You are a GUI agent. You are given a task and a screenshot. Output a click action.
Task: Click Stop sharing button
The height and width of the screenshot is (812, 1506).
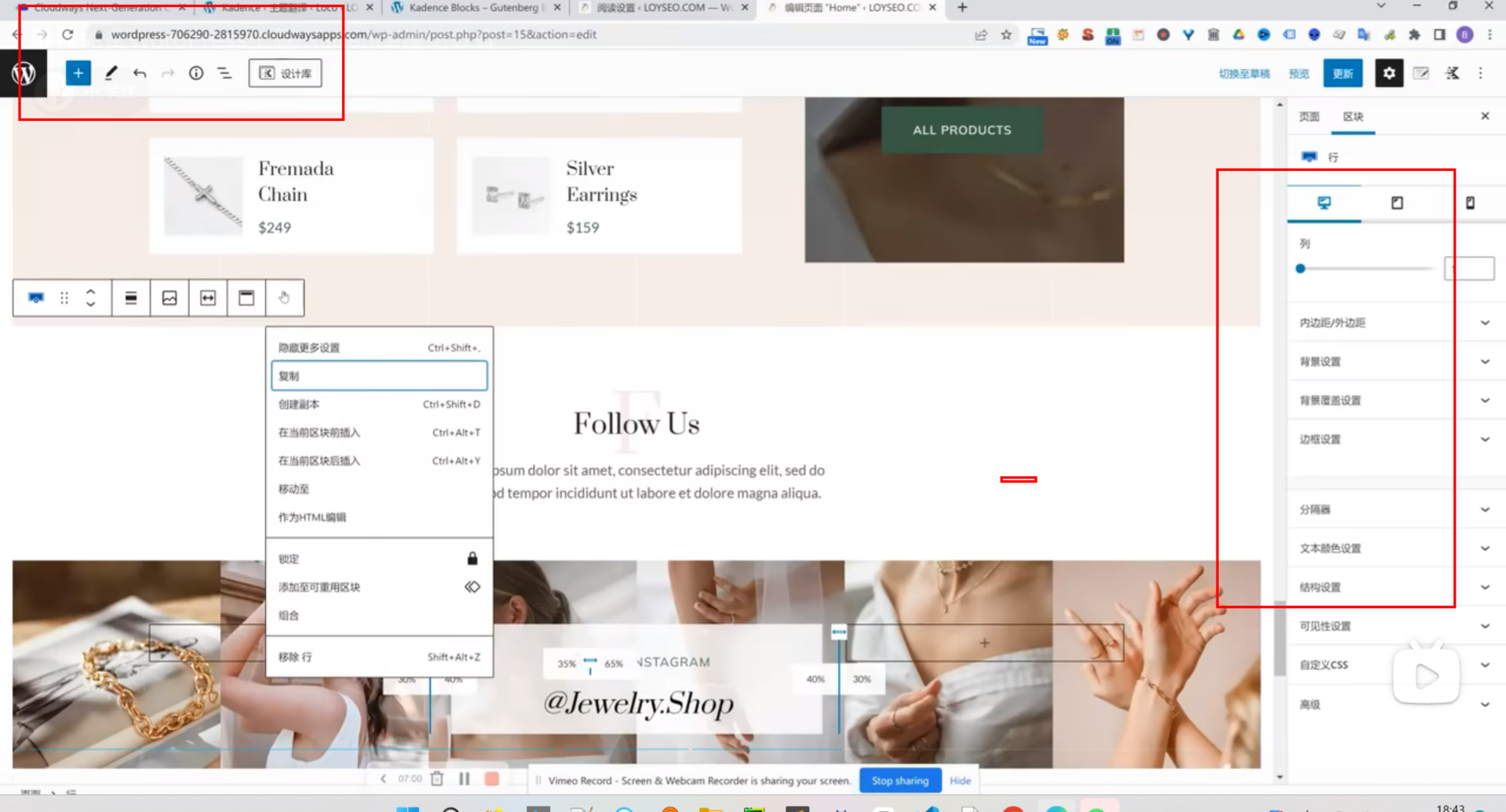tap(899, 781)
